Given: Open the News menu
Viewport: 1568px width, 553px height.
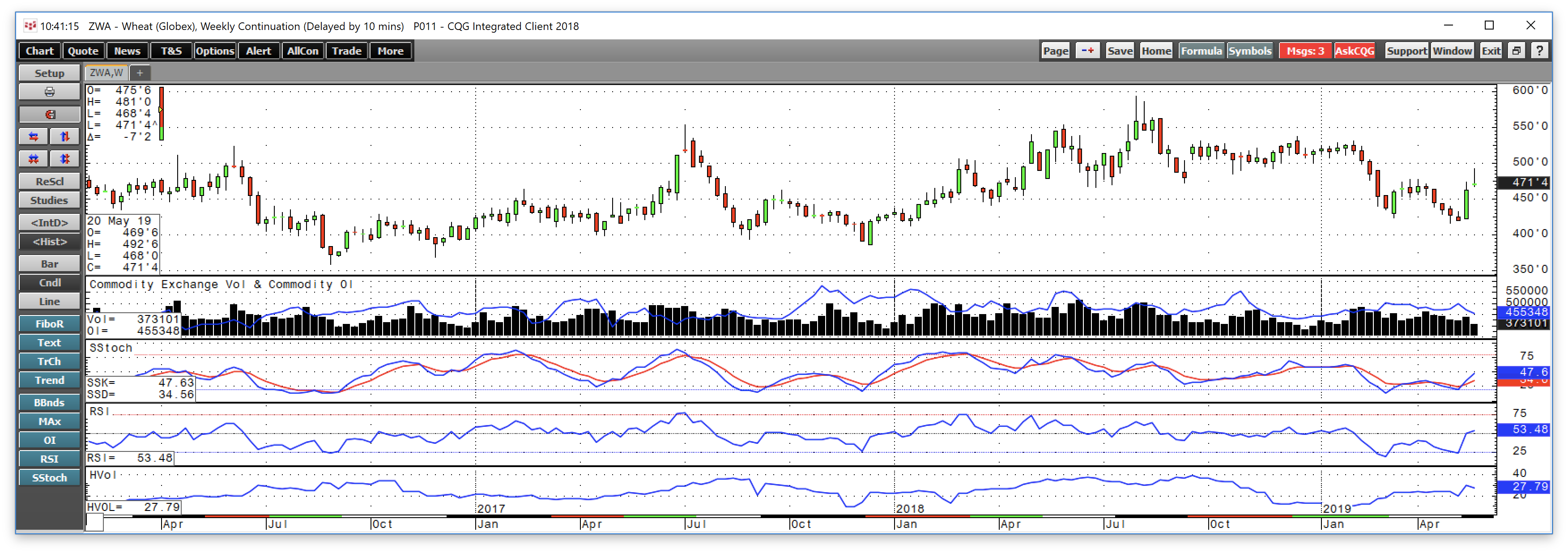Looking at the screenshot, I should click(127, 51).
